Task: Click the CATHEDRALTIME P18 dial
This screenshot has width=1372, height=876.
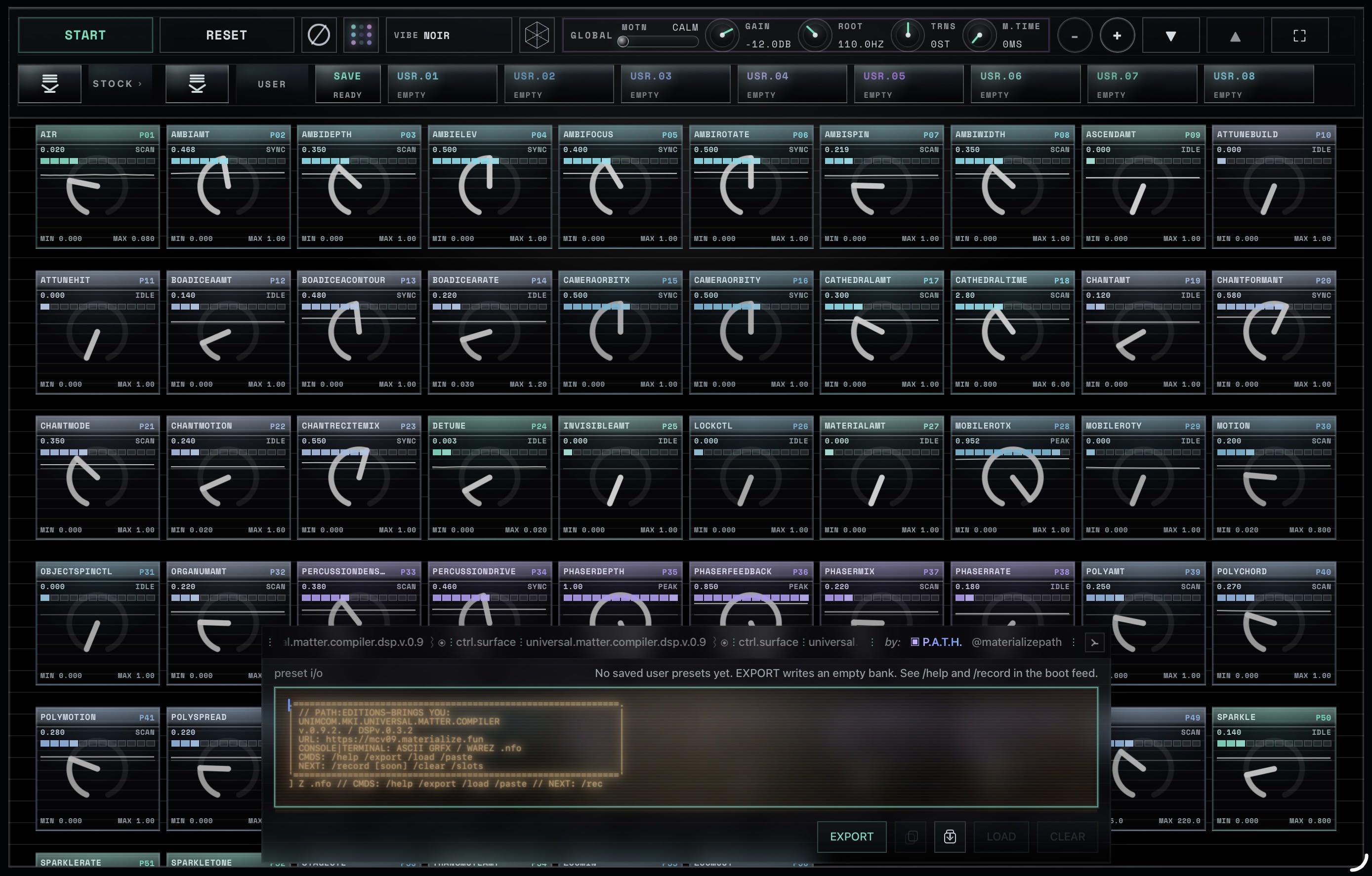Action: point(1012,333)
